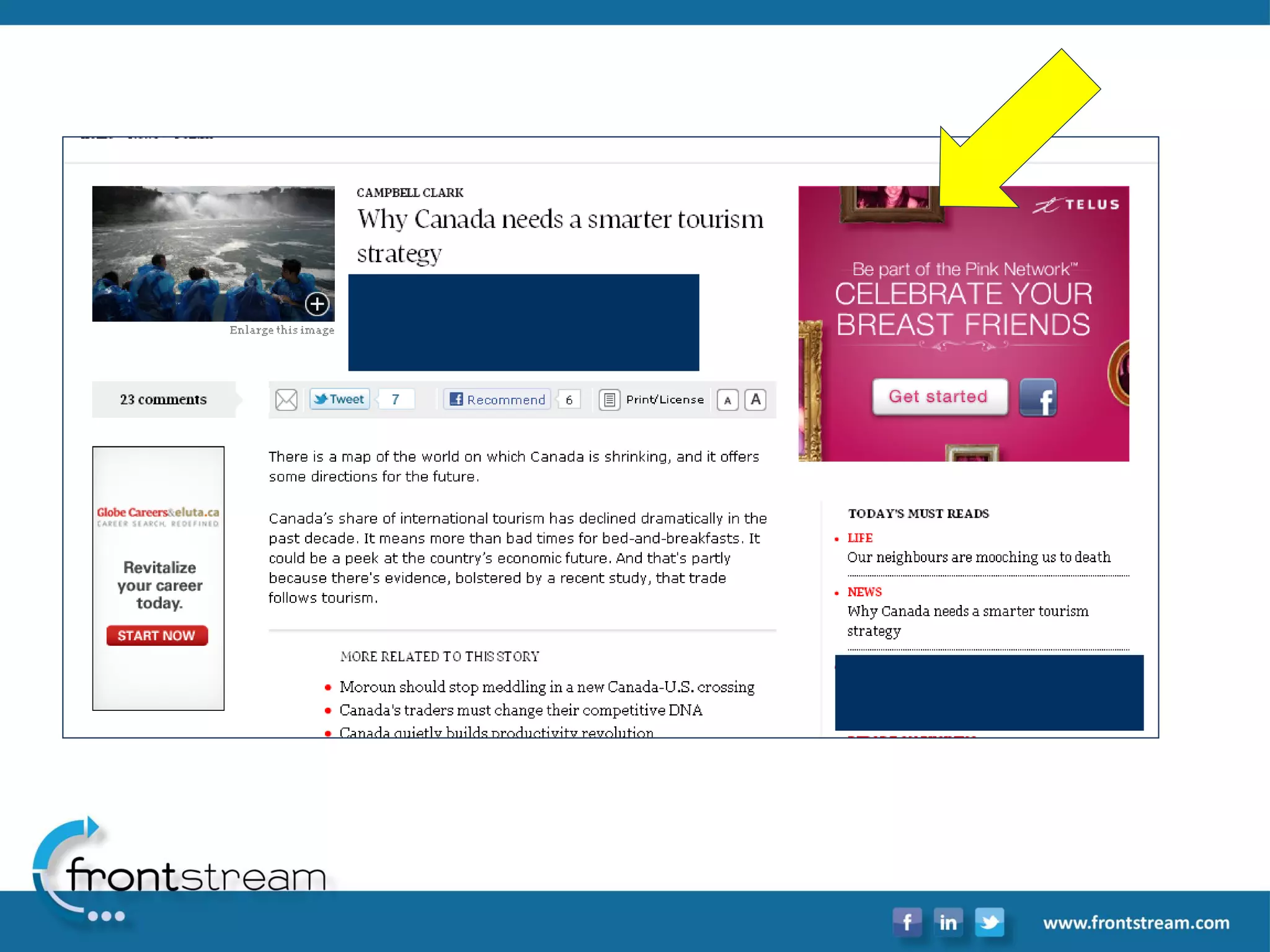The height and width of the screenshot is (952, 1270).
Task: Open Moroun should stop meddling link
Action: [x=546, y=687]
